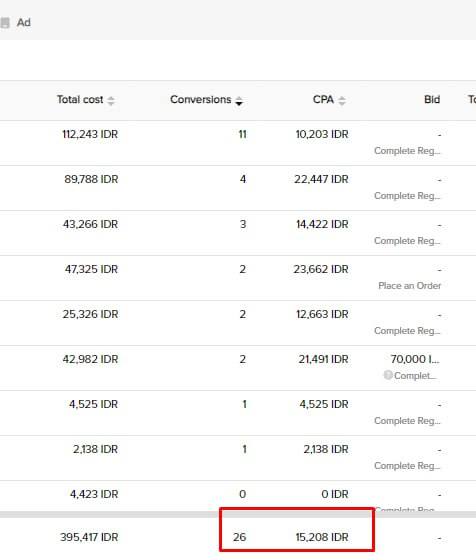This screenshot has height=555, width=476.
Task: Click the help icon beside Complet... bid
Action: [388, 375]
